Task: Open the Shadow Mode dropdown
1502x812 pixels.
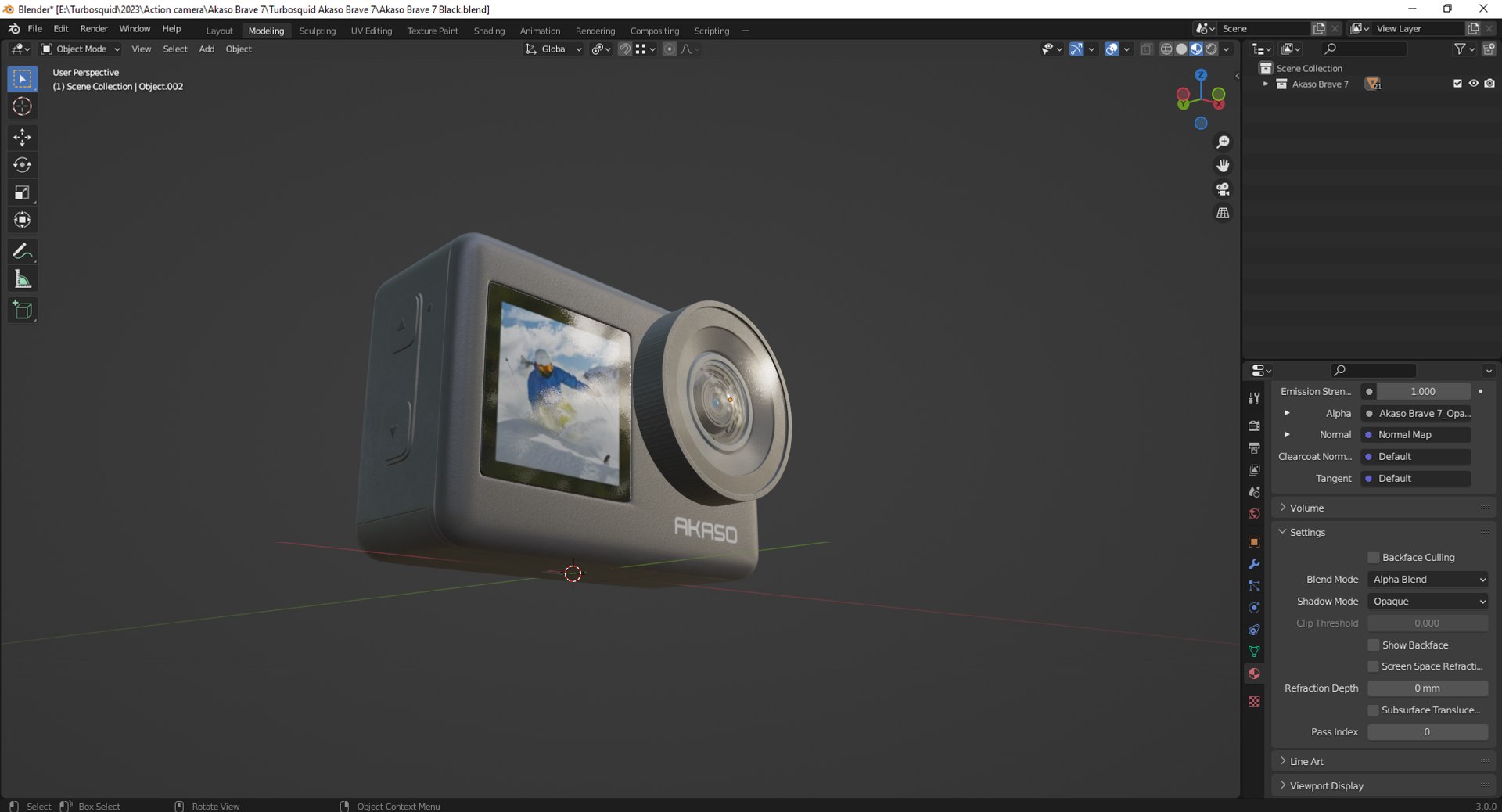Action: (x=1428, y=602)
